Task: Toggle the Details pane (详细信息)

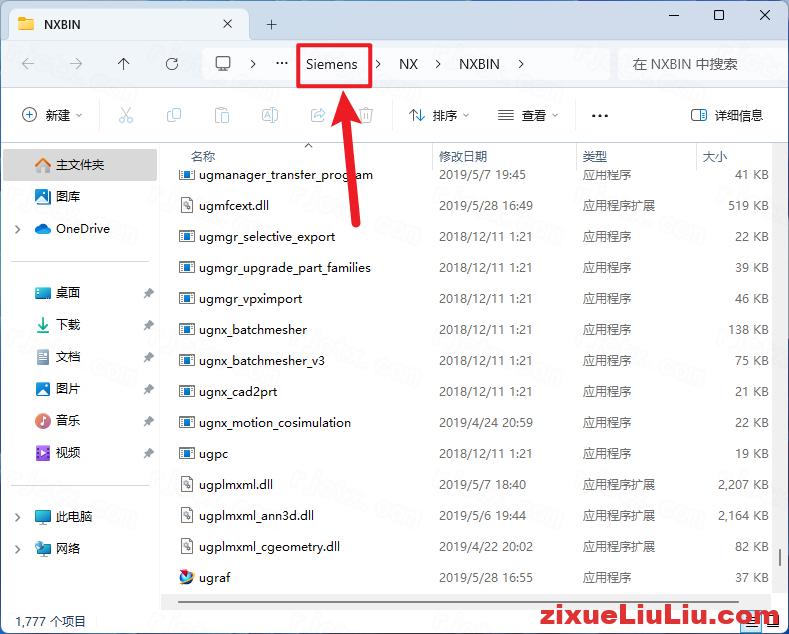Action: (x=727, y=115)
